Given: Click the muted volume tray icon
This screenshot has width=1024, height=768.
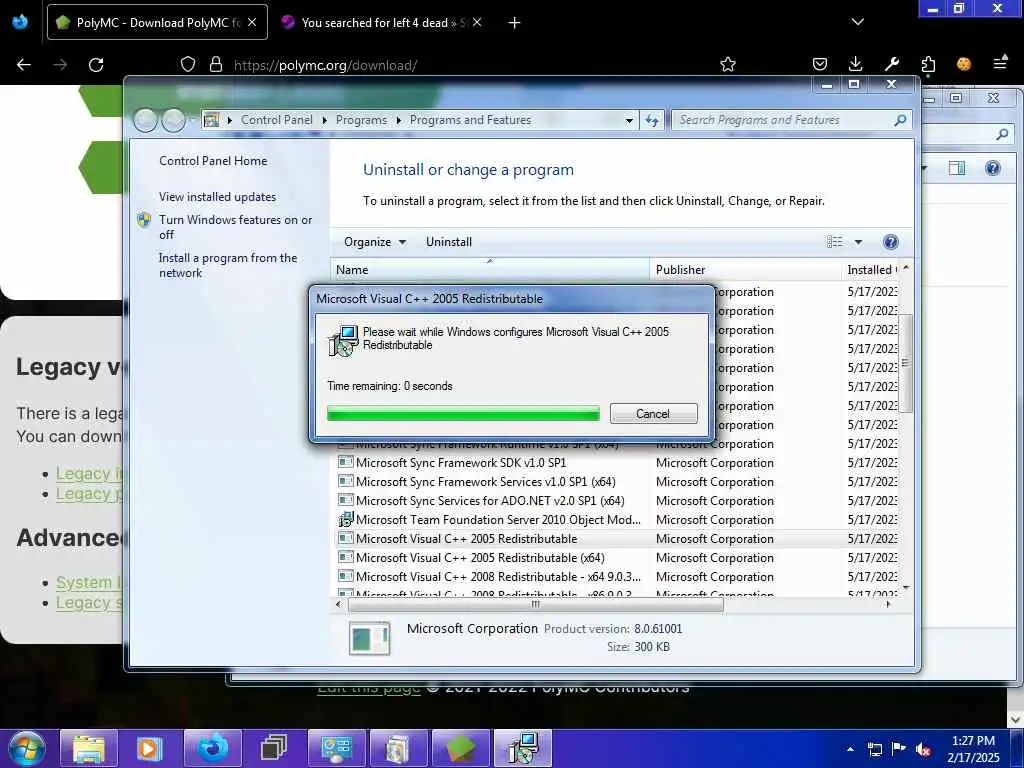Looking at the screenshot, I should tap(923, 749).
